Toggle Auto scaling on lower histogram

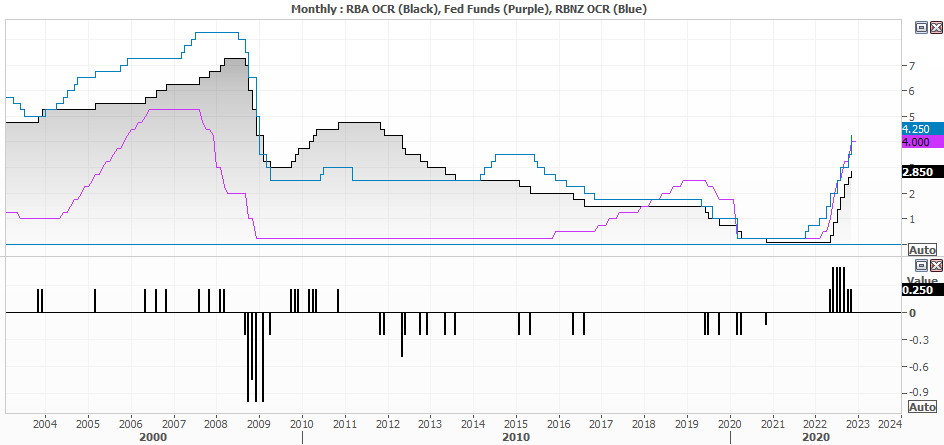(922, 407)
